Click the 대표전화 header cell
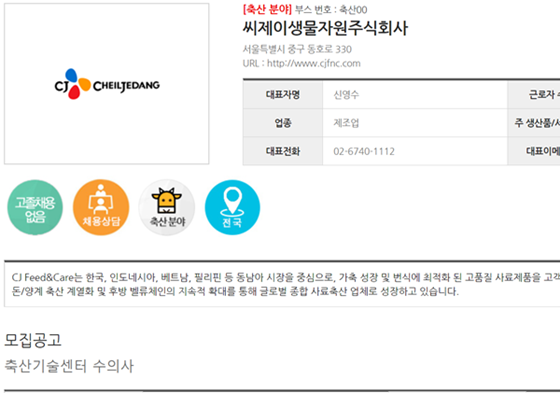This screenshot has width=560, height=393. [283, 151]
